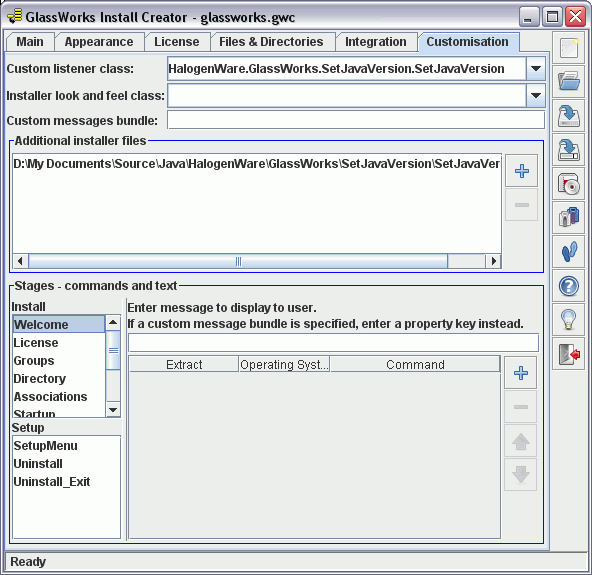This screenshot has height=575, width=592.
Task: Remove additional installer file with minus button
Action: tap(521, 205)
